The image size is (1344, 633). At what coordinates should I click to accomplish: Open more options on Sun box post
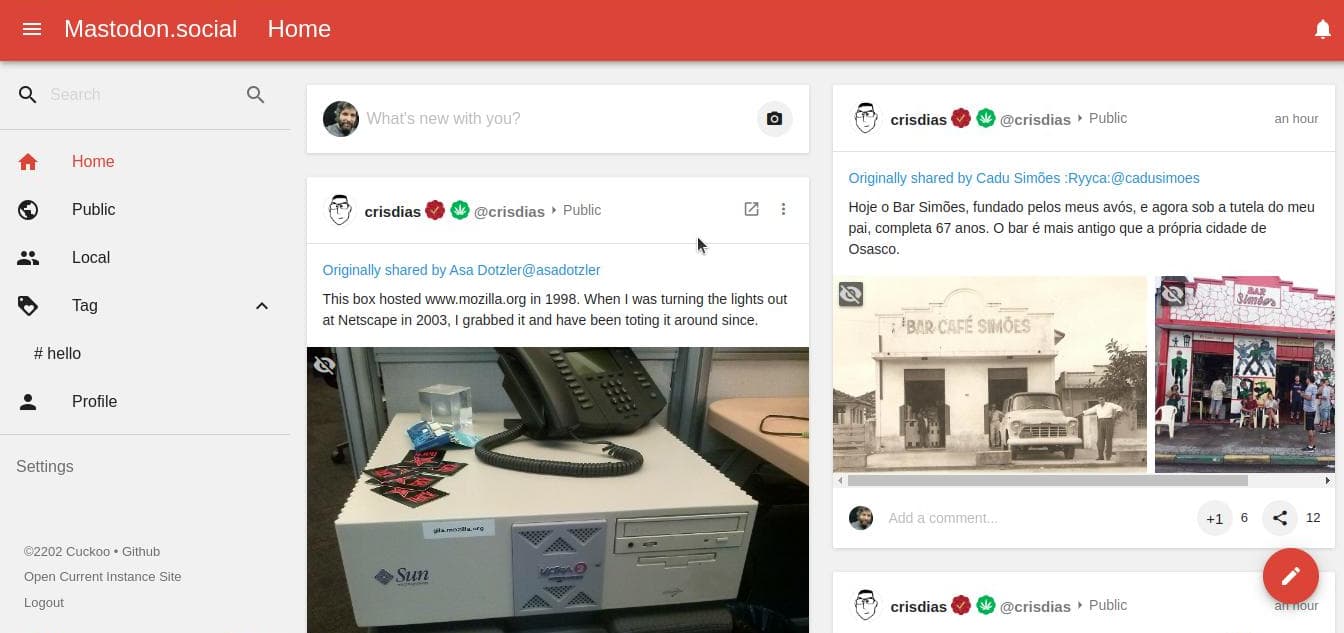click(x=783, y=210)
